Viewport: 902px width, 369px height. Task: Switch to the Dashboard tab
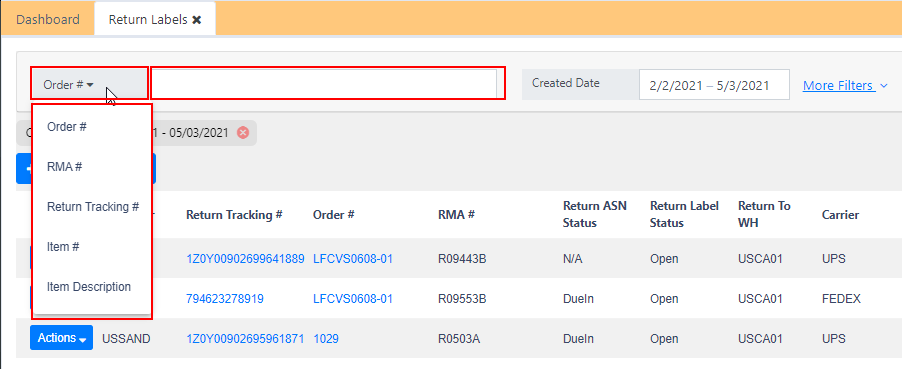tap(48, 20)
